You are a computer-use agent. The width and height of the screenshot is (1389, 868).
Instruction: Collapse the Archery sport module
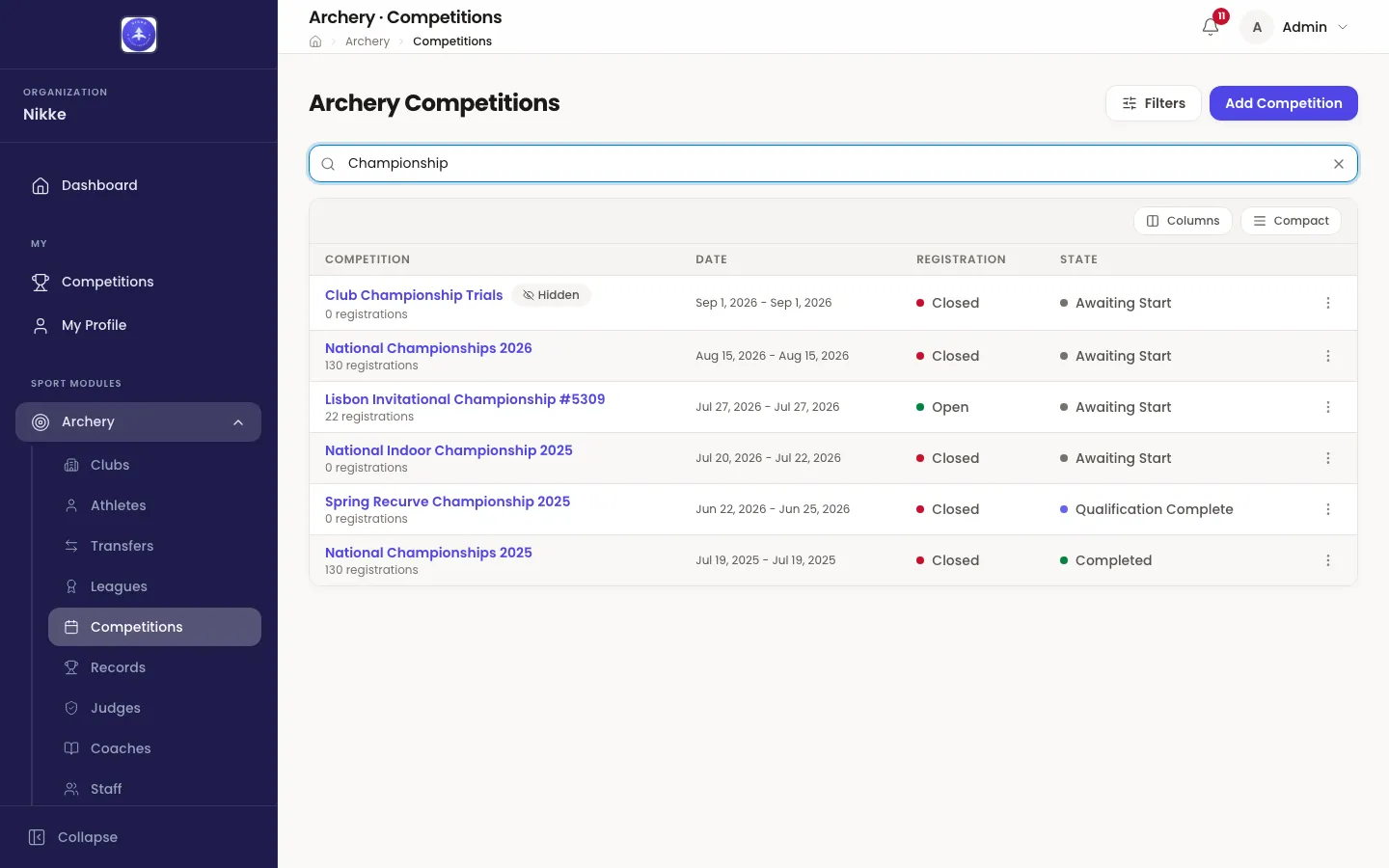coord(138,421)
